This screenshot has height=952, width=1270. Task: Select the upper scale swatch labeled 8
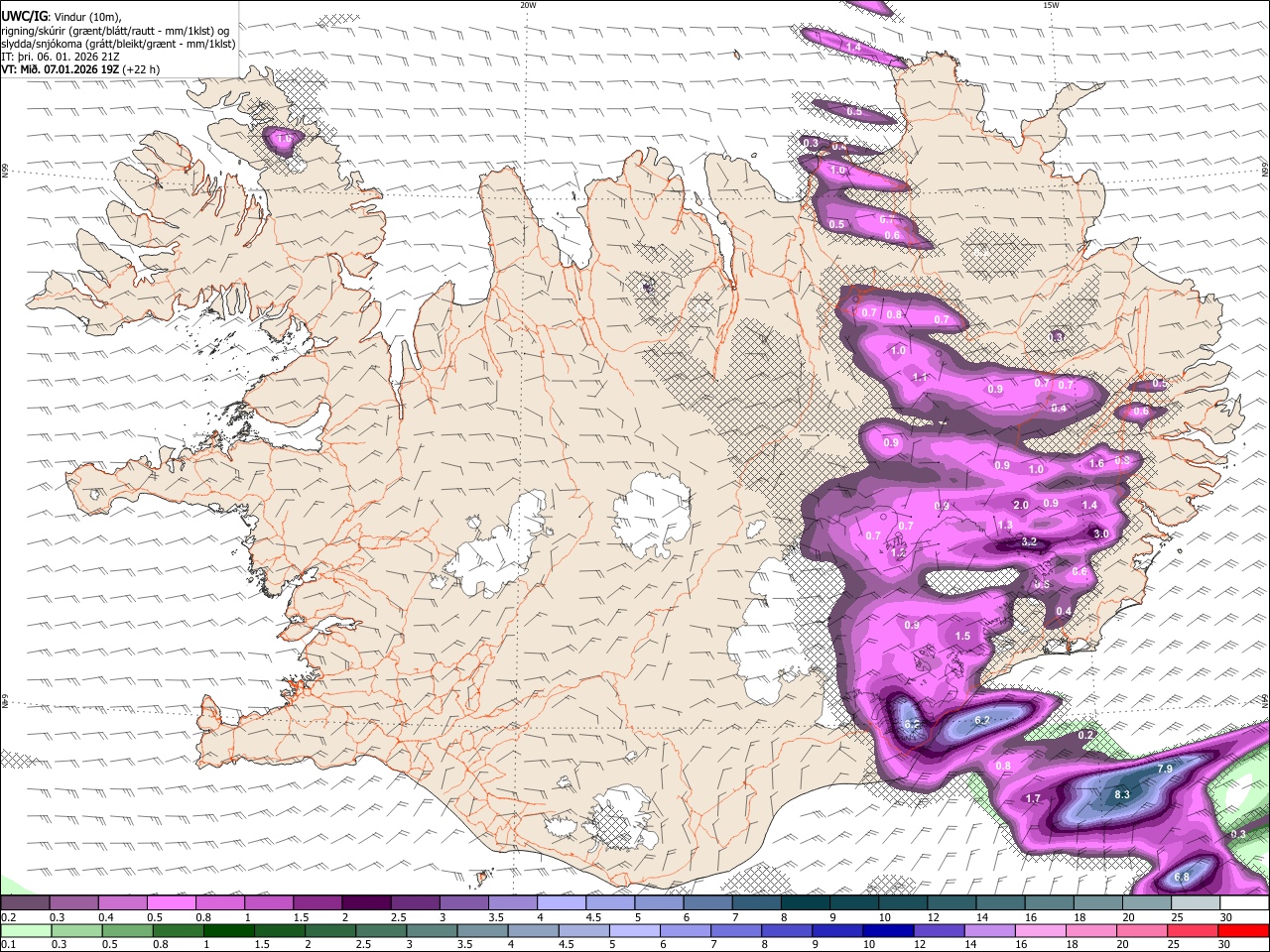point(806,902)
